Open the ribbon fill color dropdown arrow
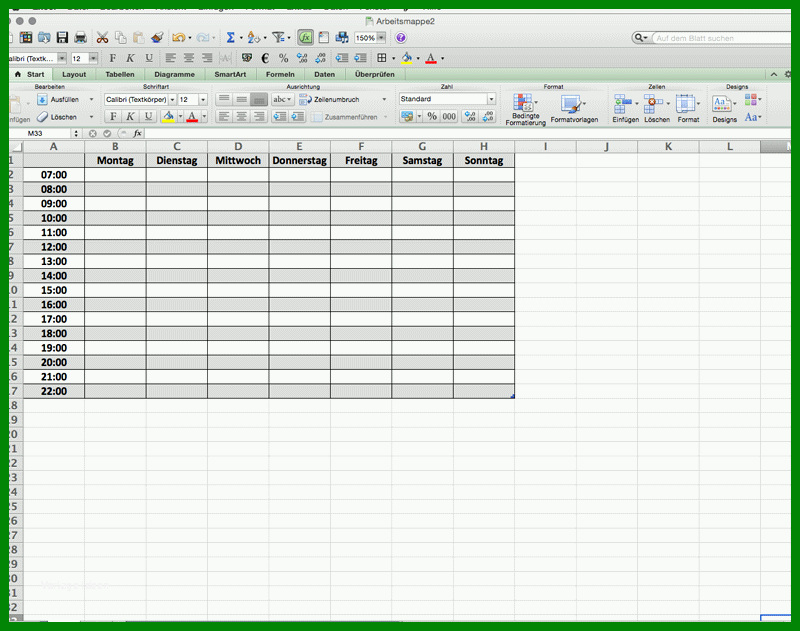Screen dimensions: 800x631 pos(180,117)
